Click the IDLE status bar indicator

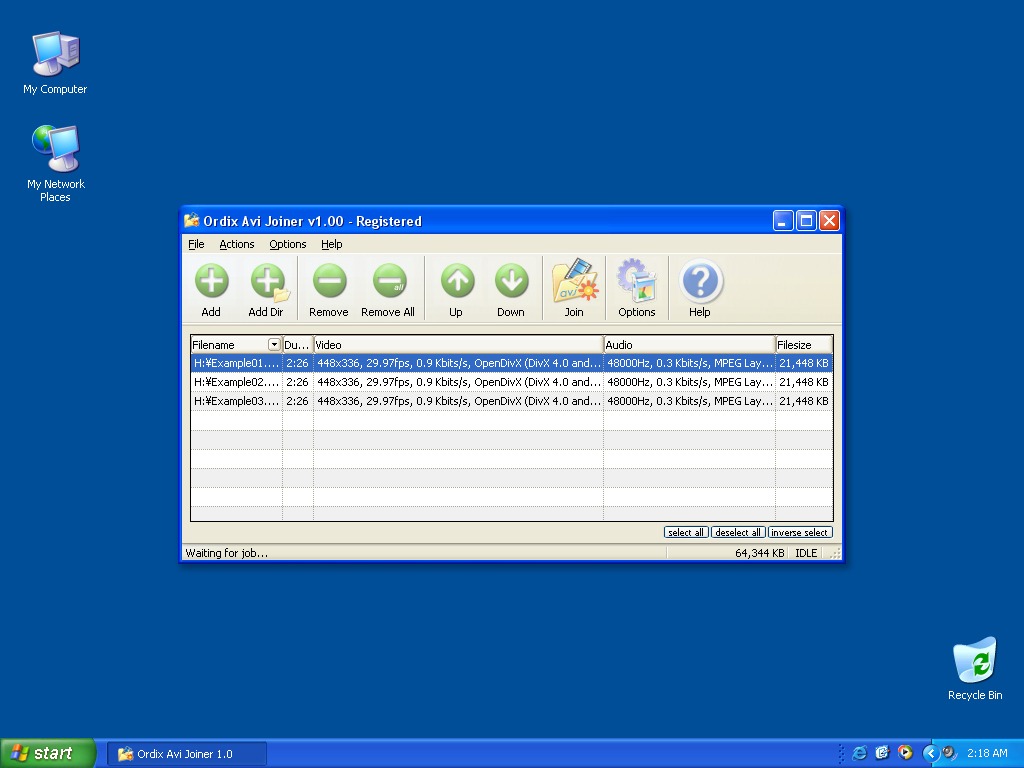pyautogui.click(x=807, y=553)
